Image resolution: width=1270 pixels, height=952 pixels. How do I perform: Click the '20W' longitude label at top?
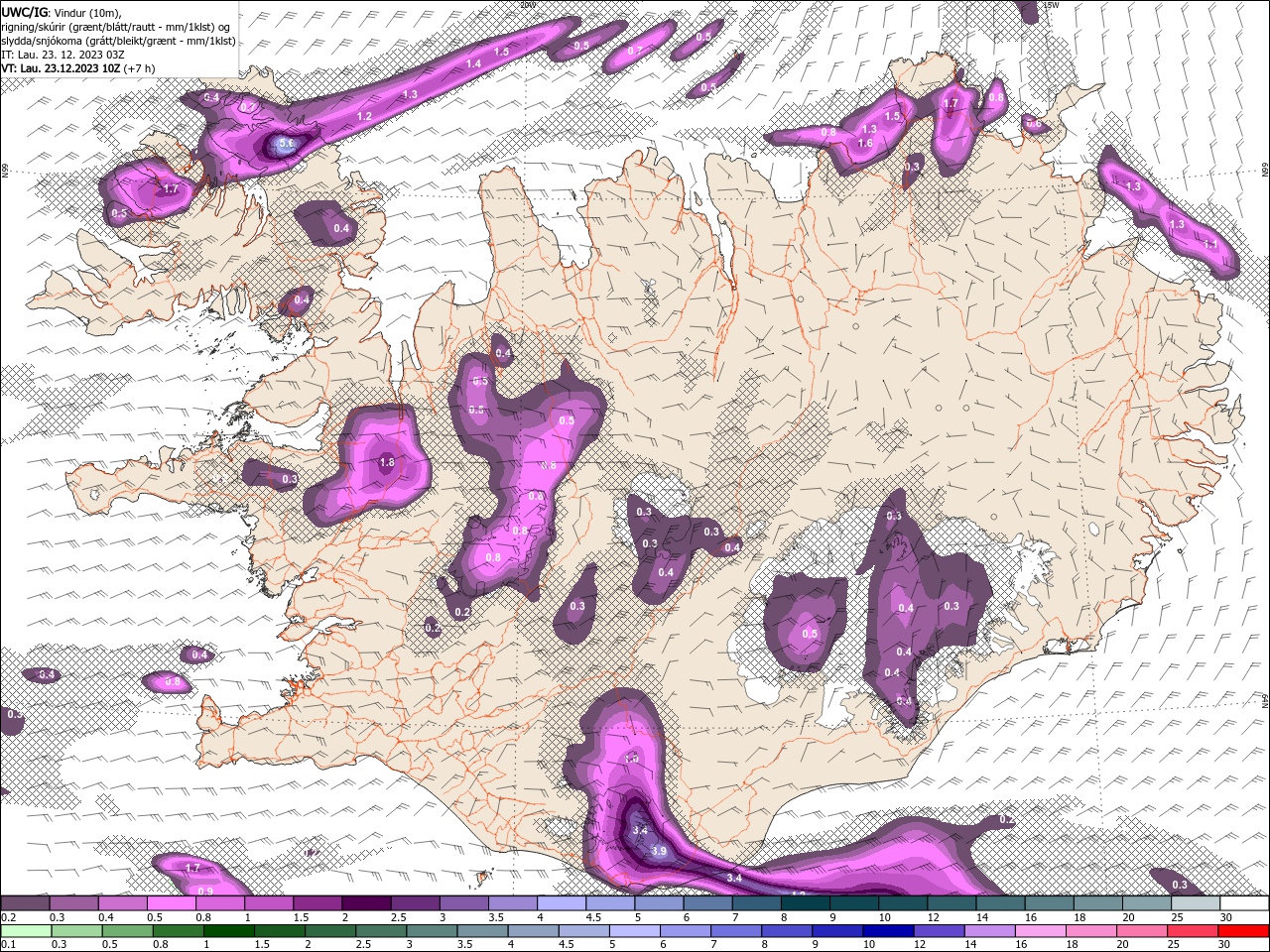click(x=527, y=5)
